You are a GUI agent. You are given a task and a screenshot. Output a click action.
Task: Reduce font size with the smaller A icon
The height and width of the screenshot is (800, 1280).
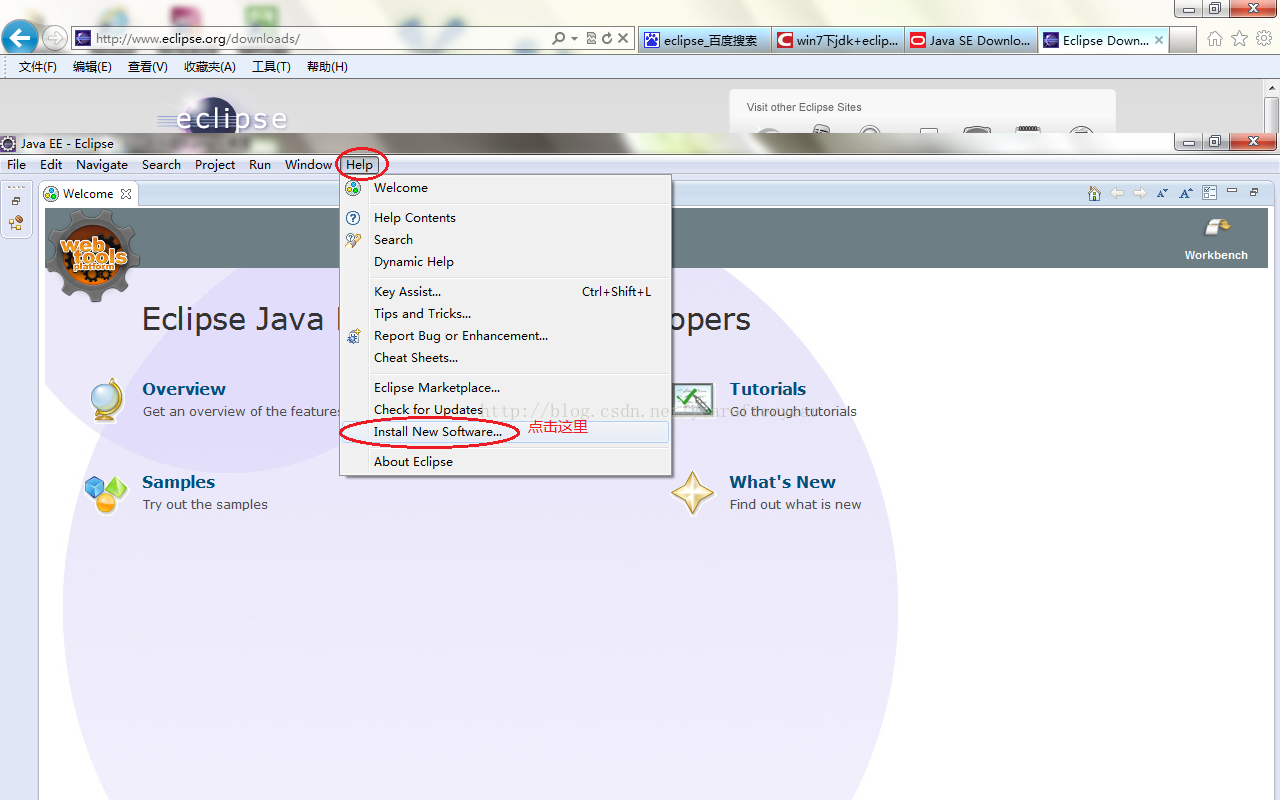point(1162,193)
